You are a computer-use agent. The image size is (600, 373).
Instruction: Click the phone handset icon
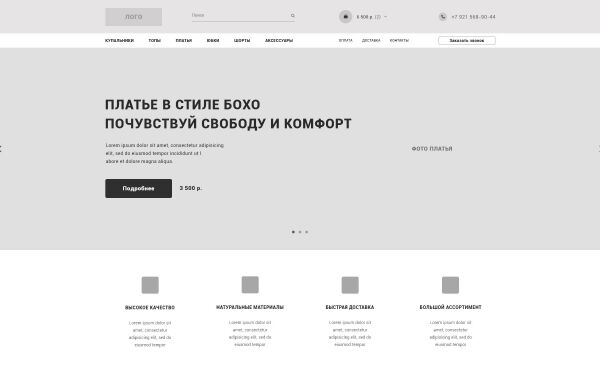pos(443,17)
